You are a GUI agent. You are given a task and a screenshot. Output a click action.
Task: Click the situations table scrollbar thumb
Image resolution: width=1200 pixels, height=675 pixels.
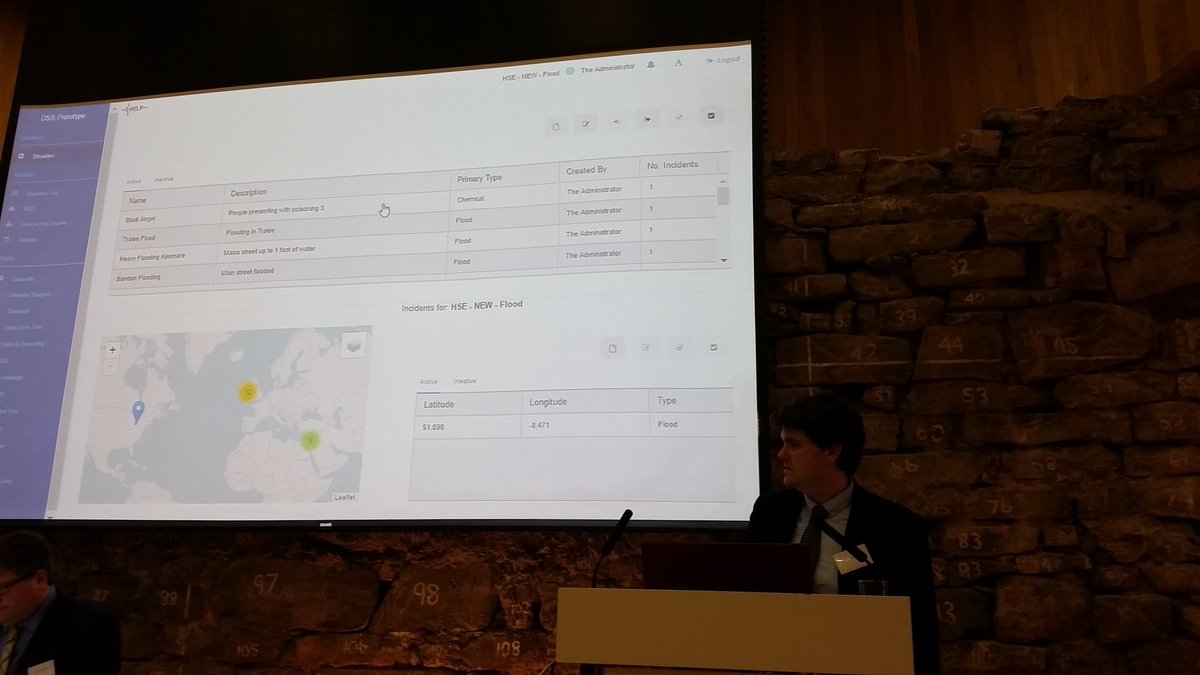(724, 194)
